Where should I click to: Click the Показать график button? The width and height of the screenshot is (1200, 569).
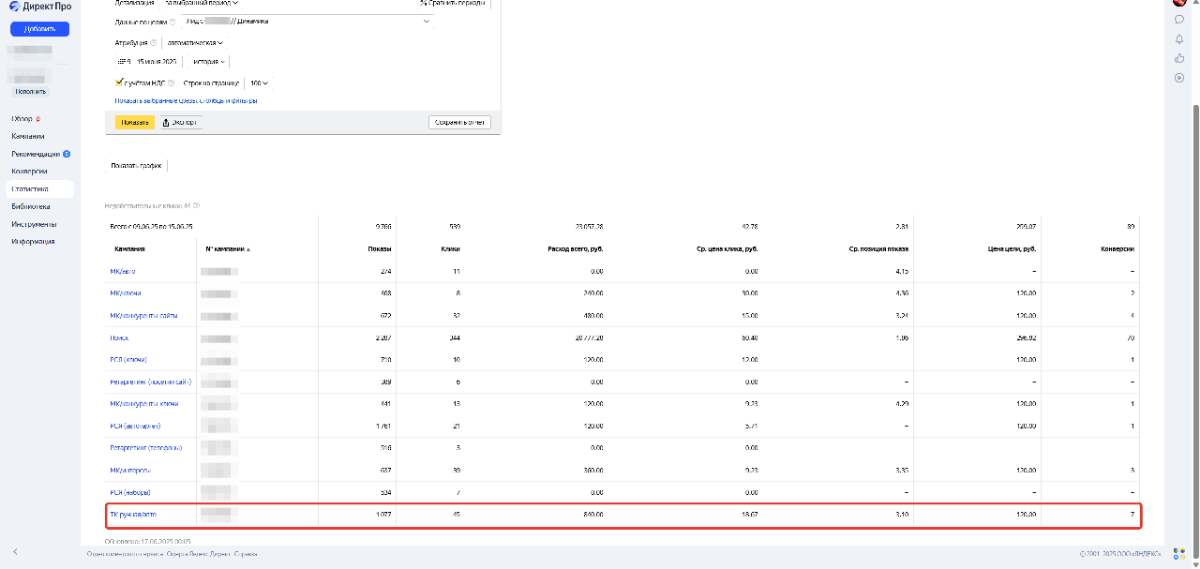136,165
